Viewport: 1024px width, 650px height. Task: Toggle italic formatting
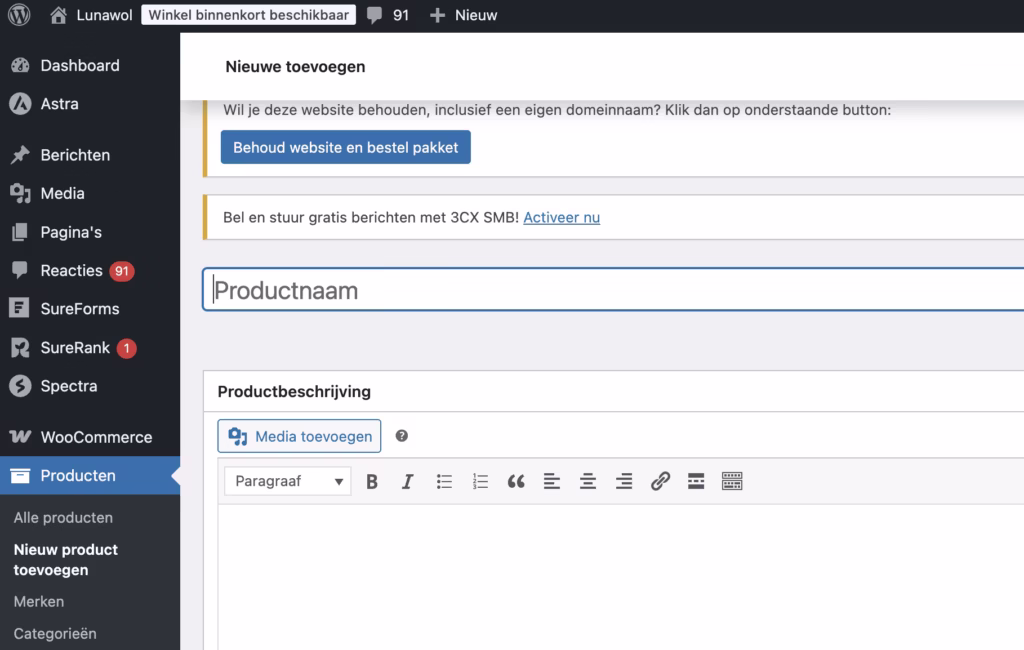tap(408, 481)
